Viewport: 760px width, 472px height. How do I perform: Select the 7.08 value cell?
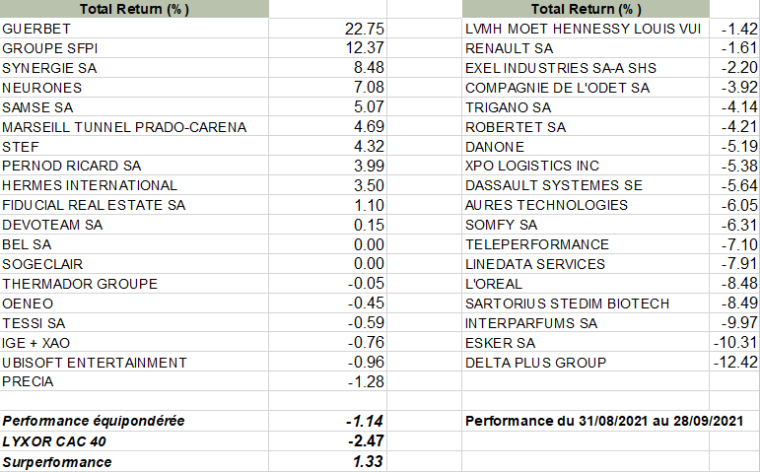coord(328,88)
